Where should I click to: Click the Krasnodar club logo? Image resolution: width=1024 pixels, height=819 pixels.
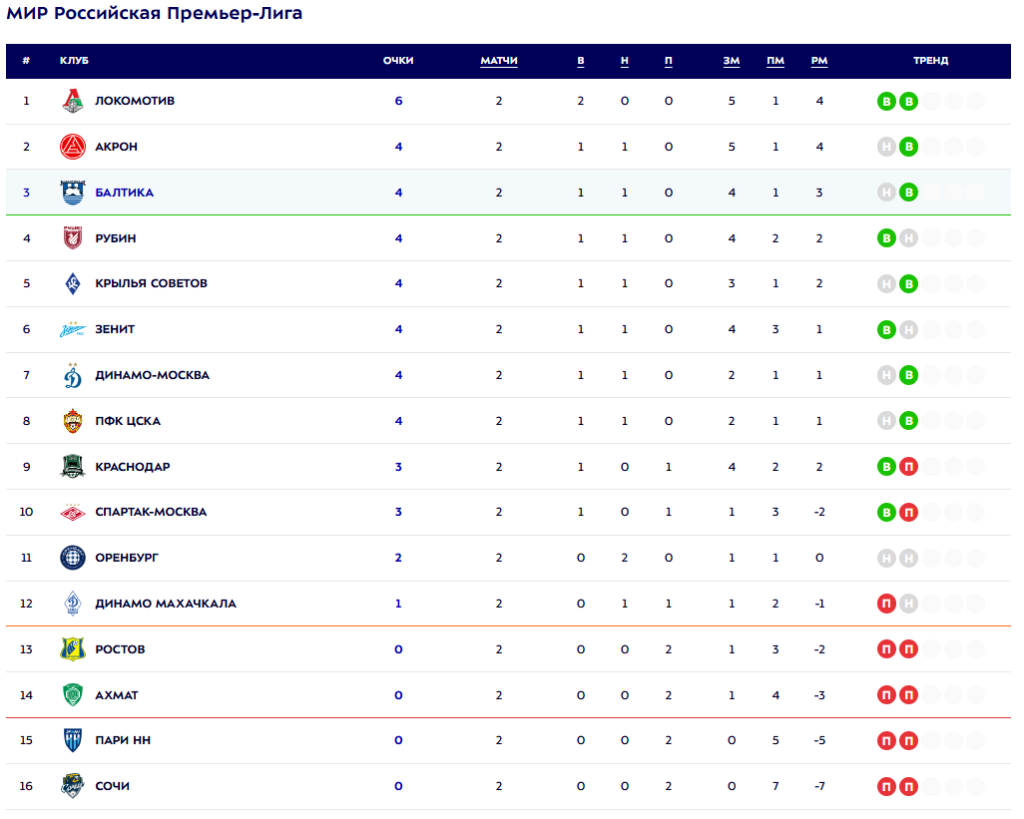point(72,466)
